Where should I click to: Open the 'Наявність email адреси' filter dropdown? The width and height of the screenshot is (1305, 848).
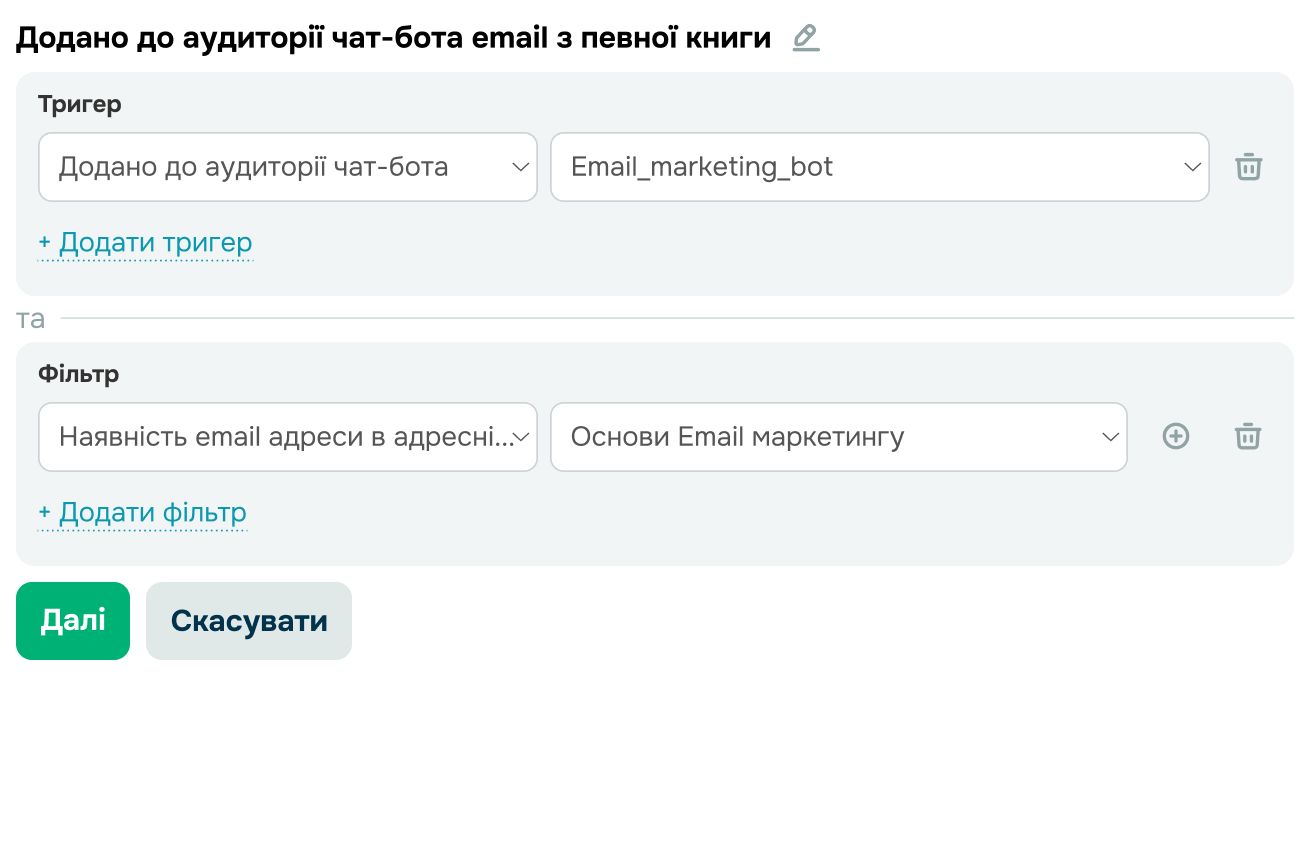tap(288, 437)
